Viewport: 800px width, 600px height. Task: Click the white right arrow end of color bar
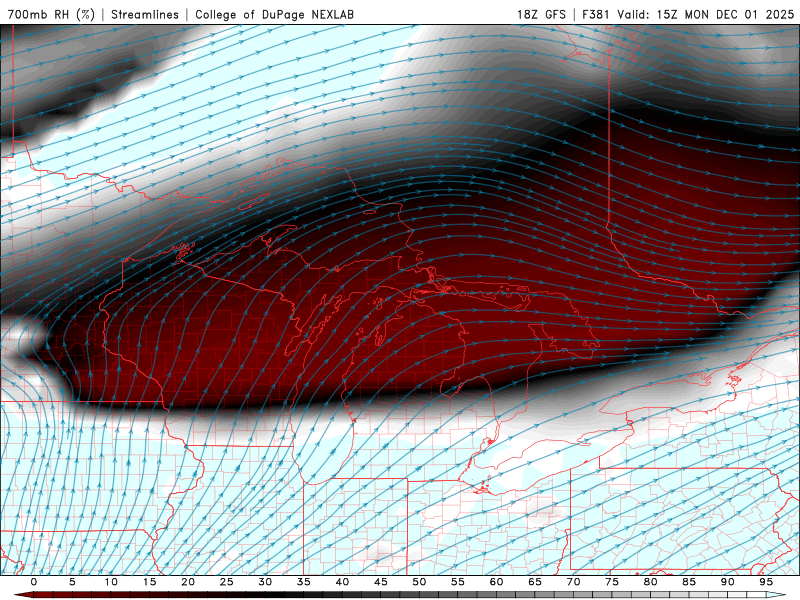click(x=777, y=595)
